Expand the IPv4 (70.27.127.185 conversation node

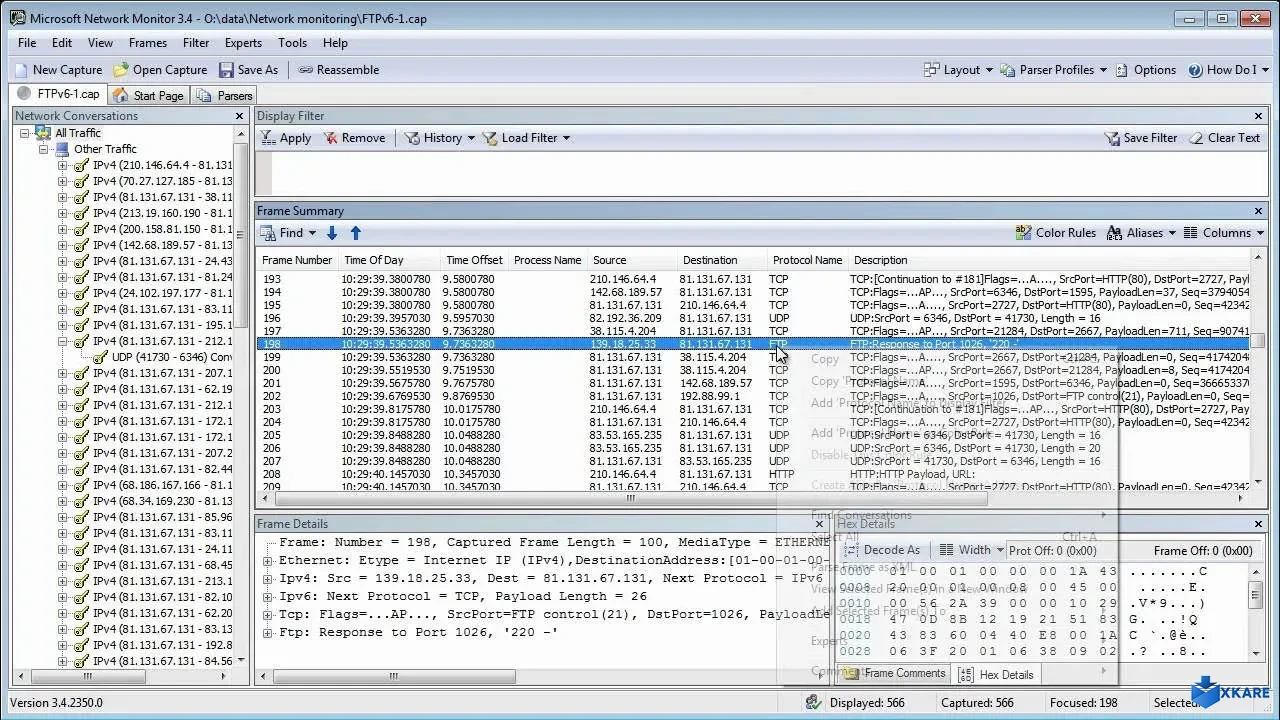pyautogui.click(x=62, y=181)
